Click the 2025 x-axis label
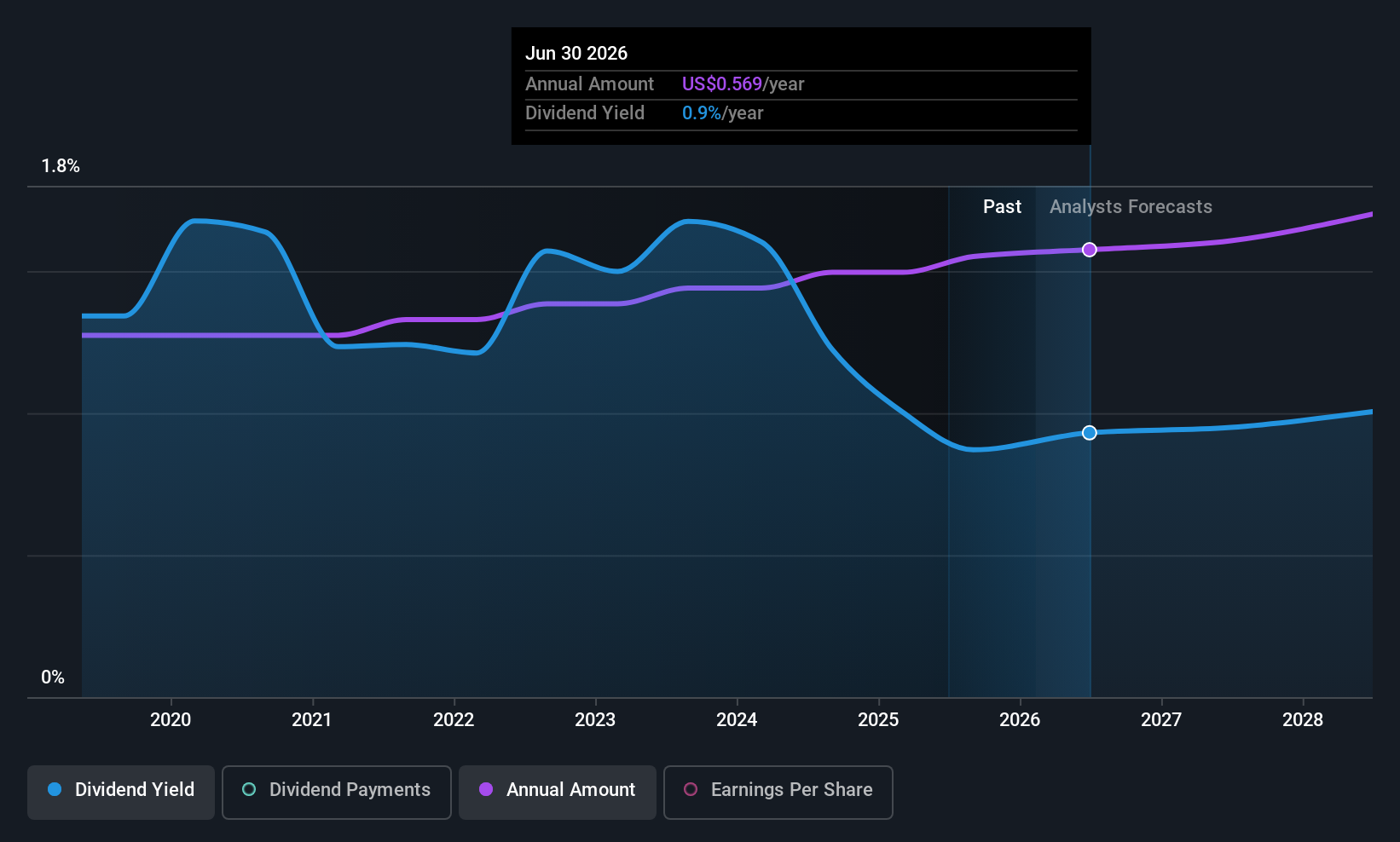Screen dimensions: 1400x842 pos(878,719)
